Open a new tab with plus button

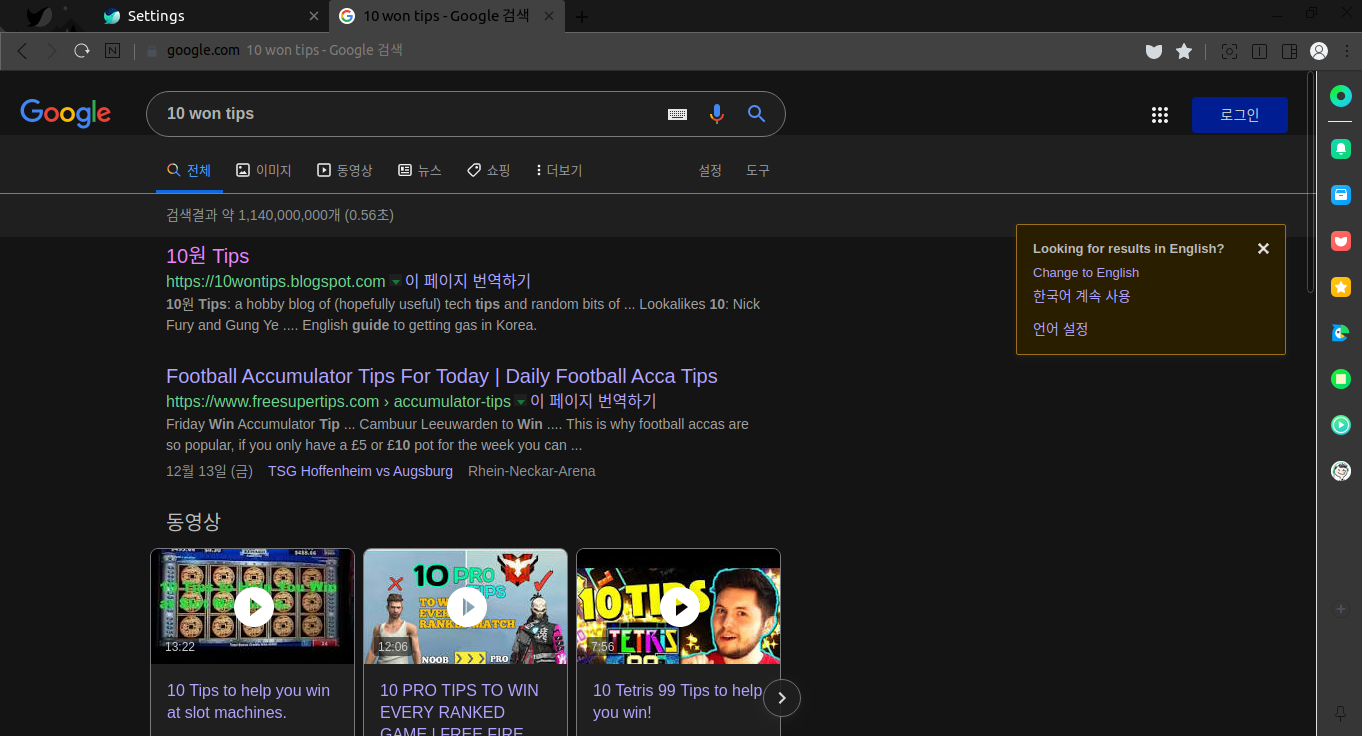(582, 16)
